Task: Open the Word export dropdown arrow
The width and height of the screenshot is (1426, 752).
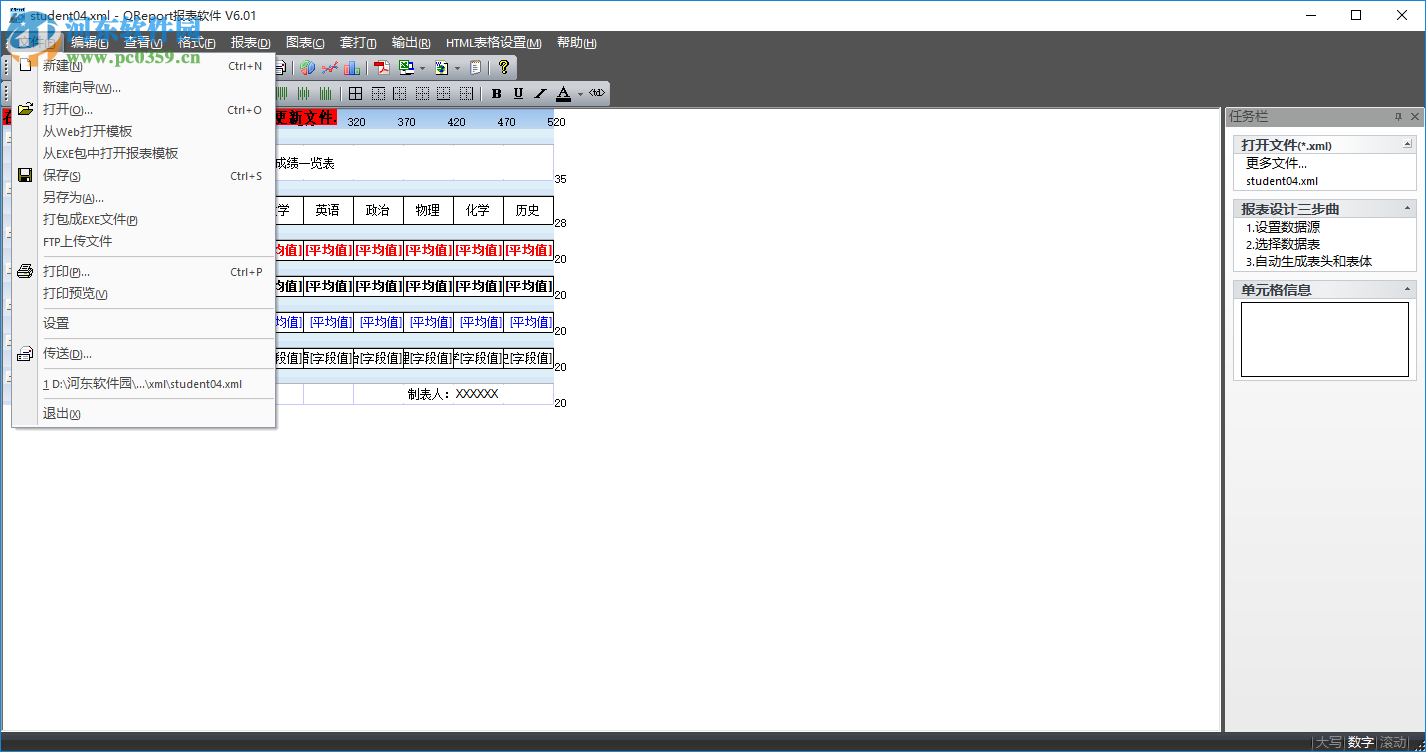Action: click(457, 68)
